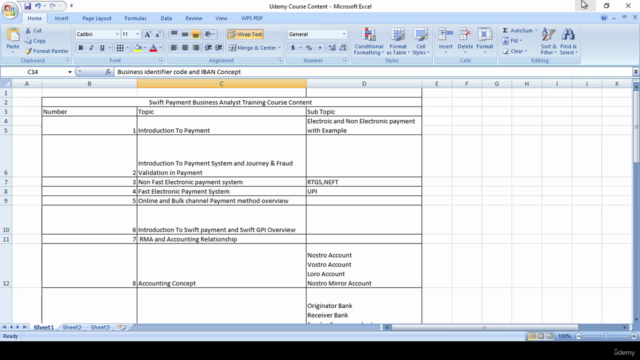This screenshot has width=640, height=360.
Task: Switch to Normal view in status bar
Action: point(532,336)
